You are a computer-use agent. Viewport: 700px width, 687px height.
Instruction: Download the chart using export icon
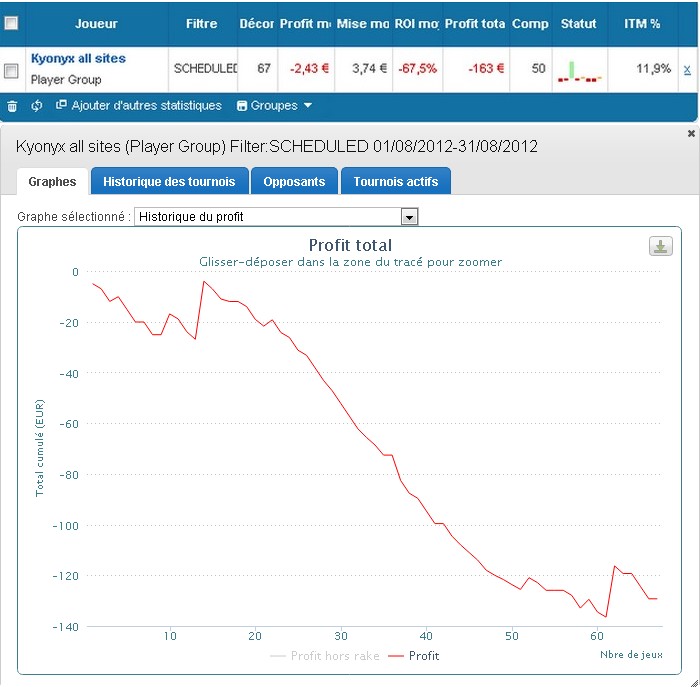coord(660,246)
